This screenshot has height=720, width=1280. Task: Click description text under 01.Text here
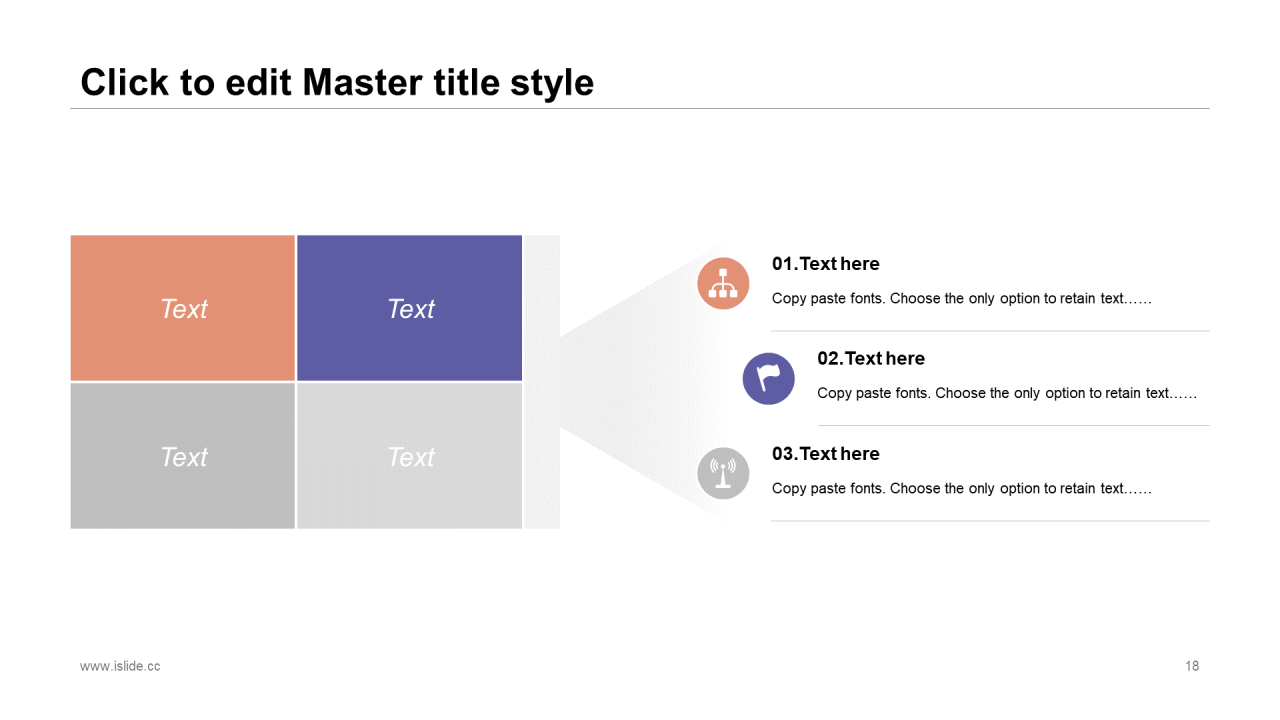(962, 298)
